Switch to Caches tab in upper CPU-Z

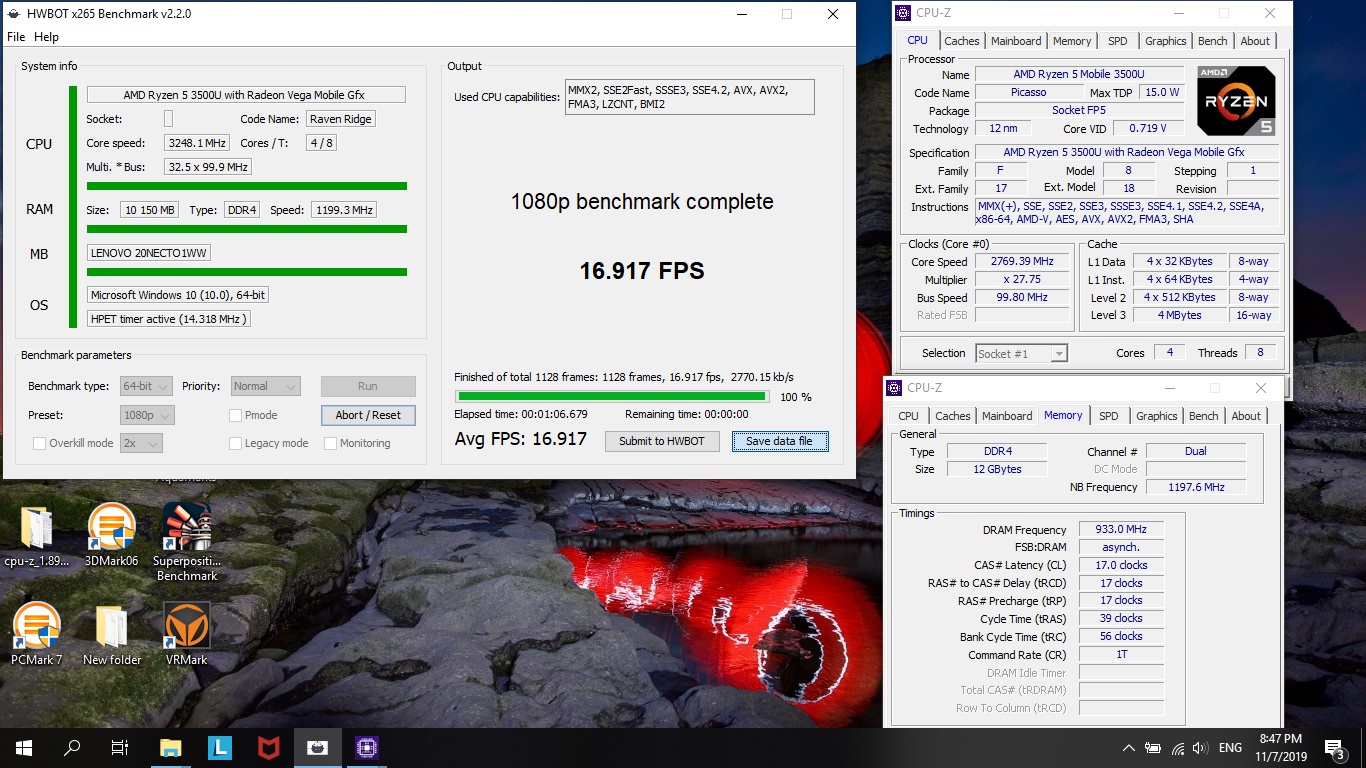pos(962,41)
